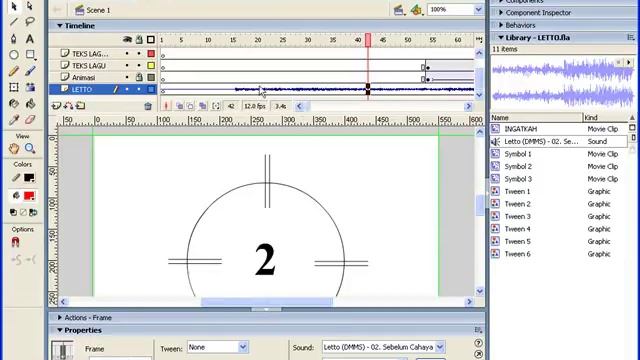This screenshot has width=640, height=360.
Task: Select the Pencil tool
Action: coord(14,71)
